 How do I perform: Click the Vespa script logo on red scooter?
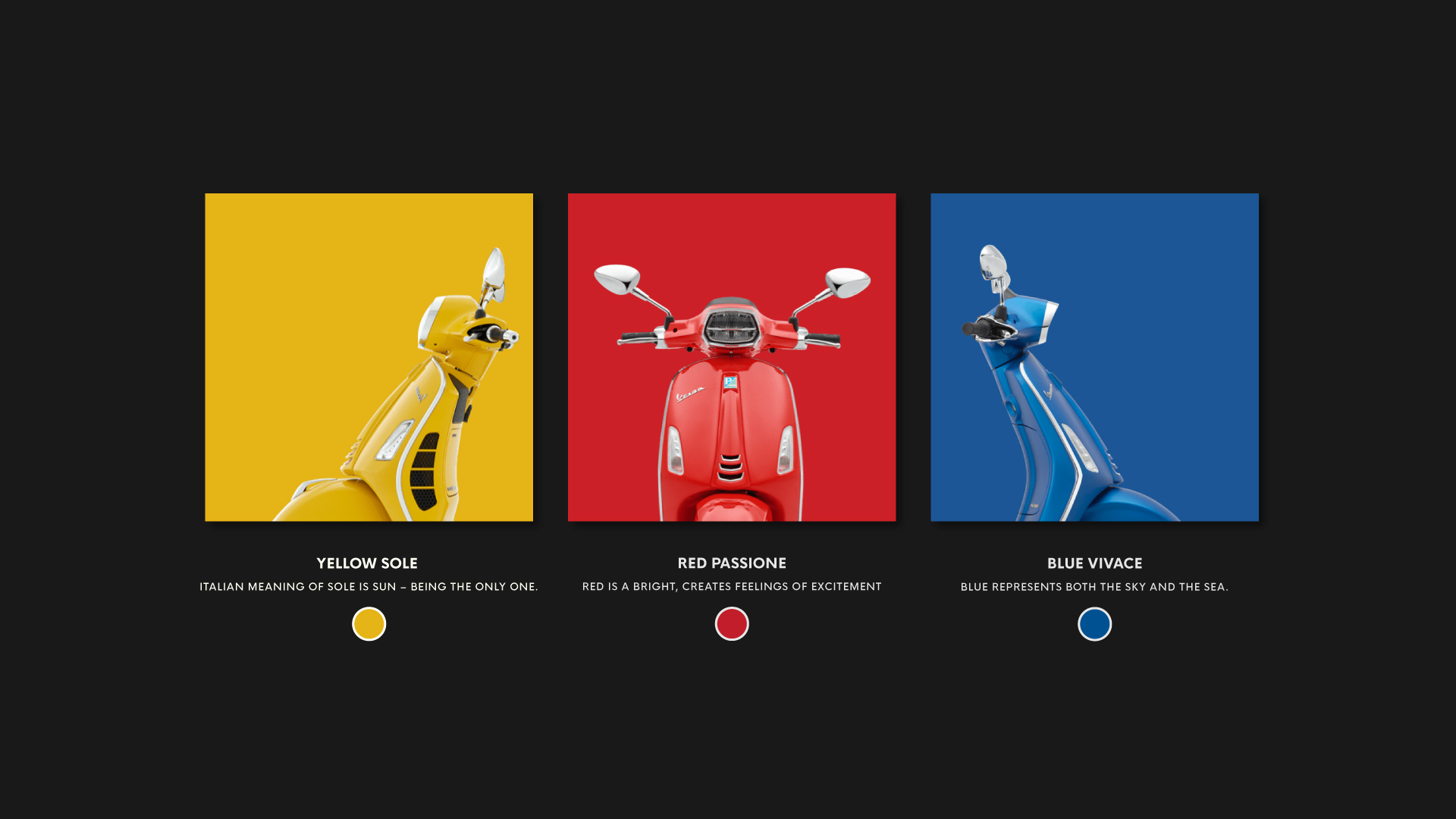[x=690, y=394]
